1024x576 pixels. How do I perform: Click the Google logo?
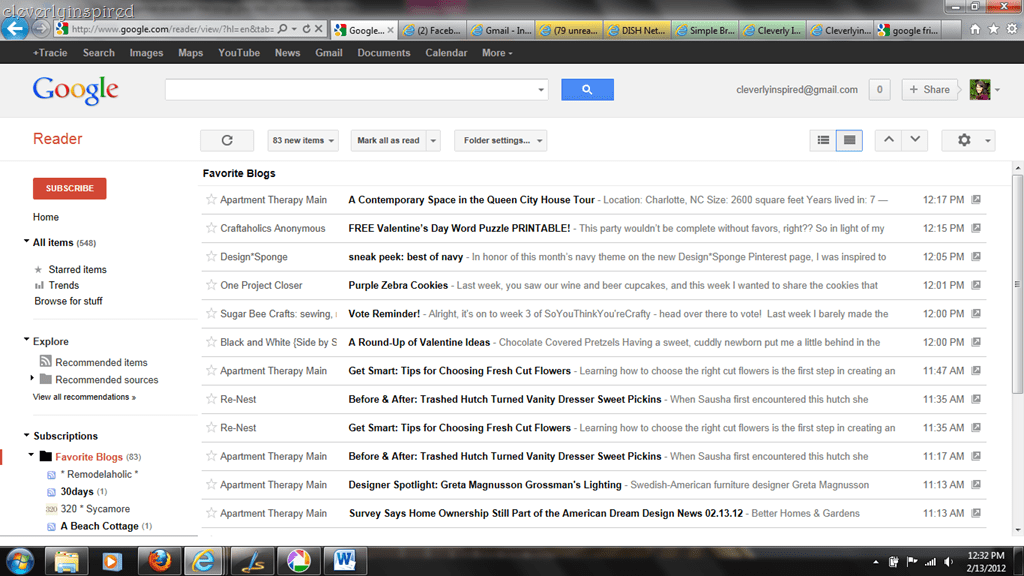tap(76, 90)
